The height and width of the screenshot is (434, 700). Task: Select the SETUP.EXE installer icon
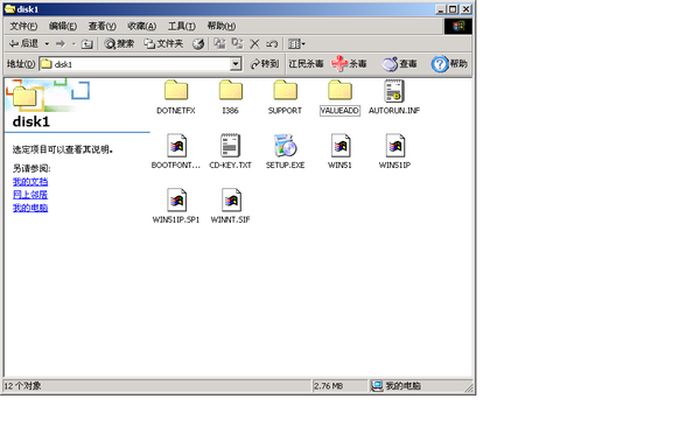tap(285, 146)
